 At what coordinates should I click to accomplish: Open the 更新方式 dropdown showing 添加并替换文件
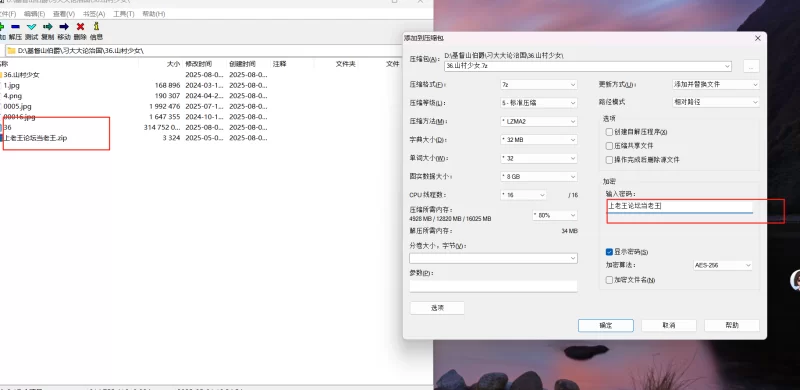click(716, 84)
